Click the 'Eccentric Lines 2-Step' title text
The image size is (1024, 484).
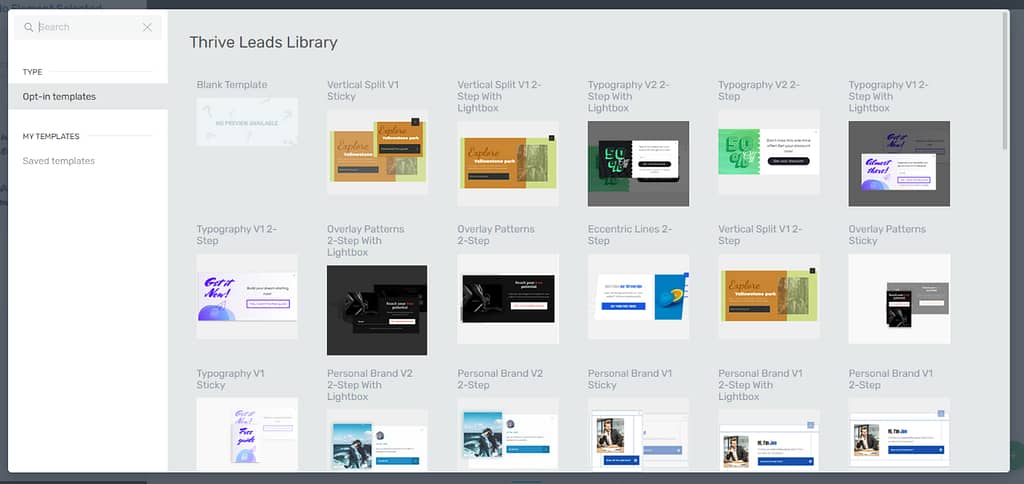pyautogui.click(x=630, y=235)
